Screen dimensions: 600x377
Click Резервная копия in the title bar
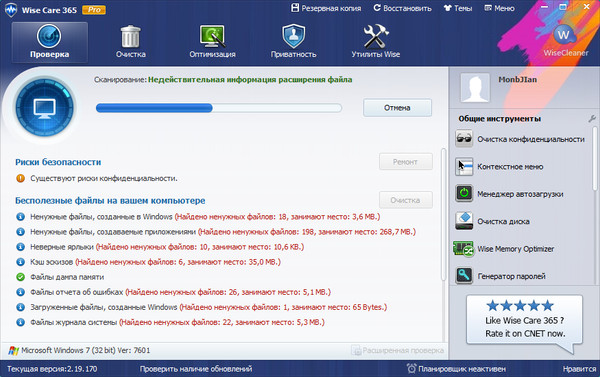(326, 8)
